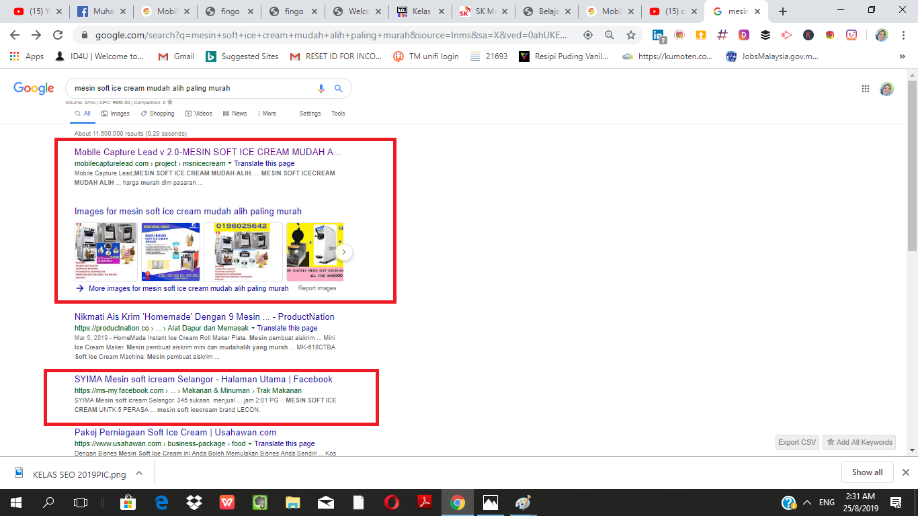Open the More search filters dropdown
The height and width of the screenshot is (516, 918).
[x=267, y=114]
